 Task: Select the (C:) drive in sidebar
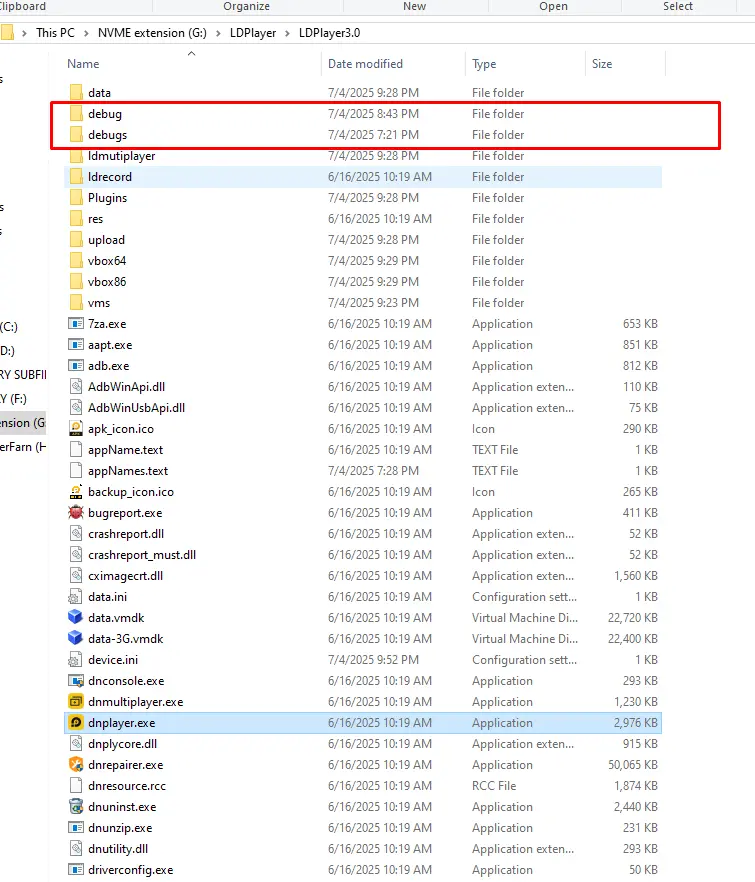pos(9,326)
